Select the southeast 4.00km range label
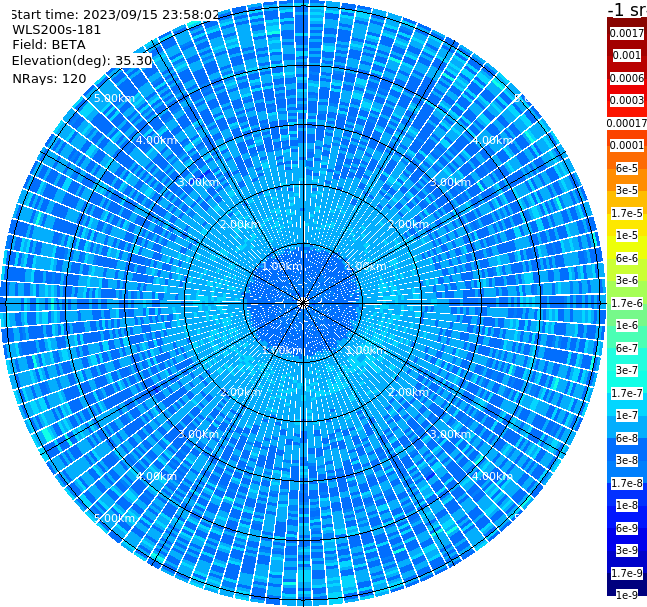647x607 pixels. [x=492, y=476]
